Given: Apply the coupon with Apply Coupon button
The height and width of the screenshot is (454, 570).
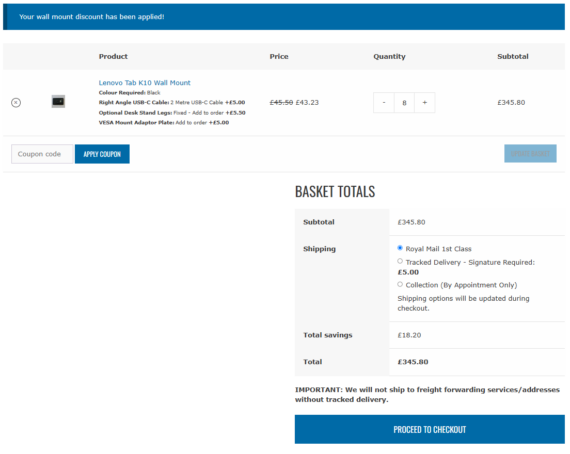Looking at the screenshot, I should [x=102, y=154].
